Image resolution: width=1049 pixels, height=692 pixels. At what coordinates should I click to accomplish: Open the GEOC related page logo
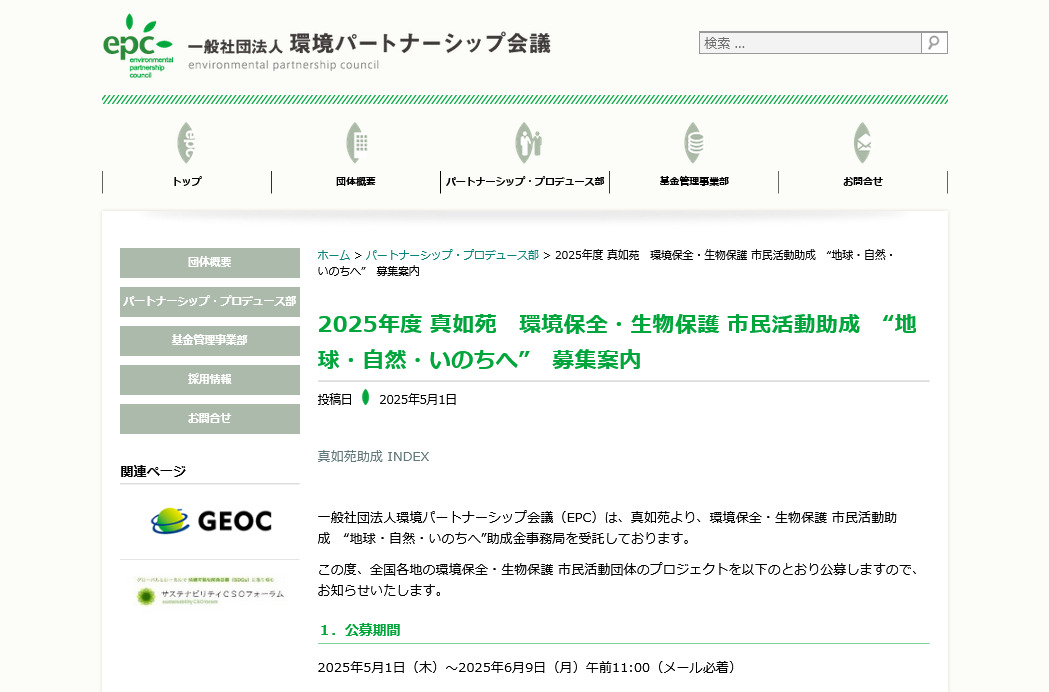pyautogui.click(x=209, y=520)
